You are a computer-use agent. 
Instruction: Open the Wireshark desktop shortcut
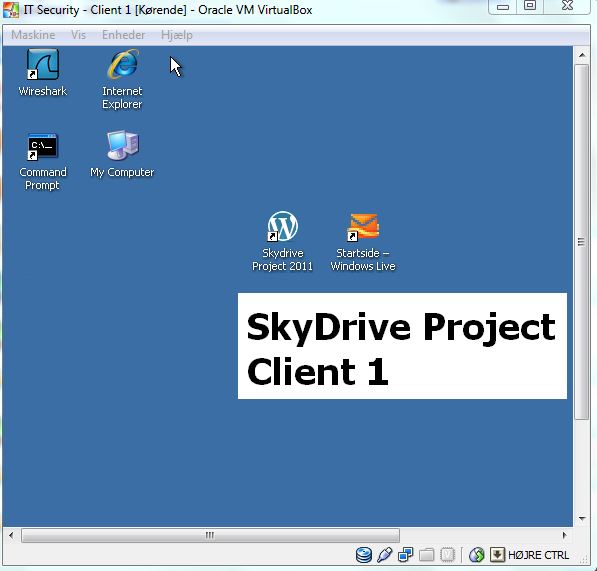(x=43, y=72)
